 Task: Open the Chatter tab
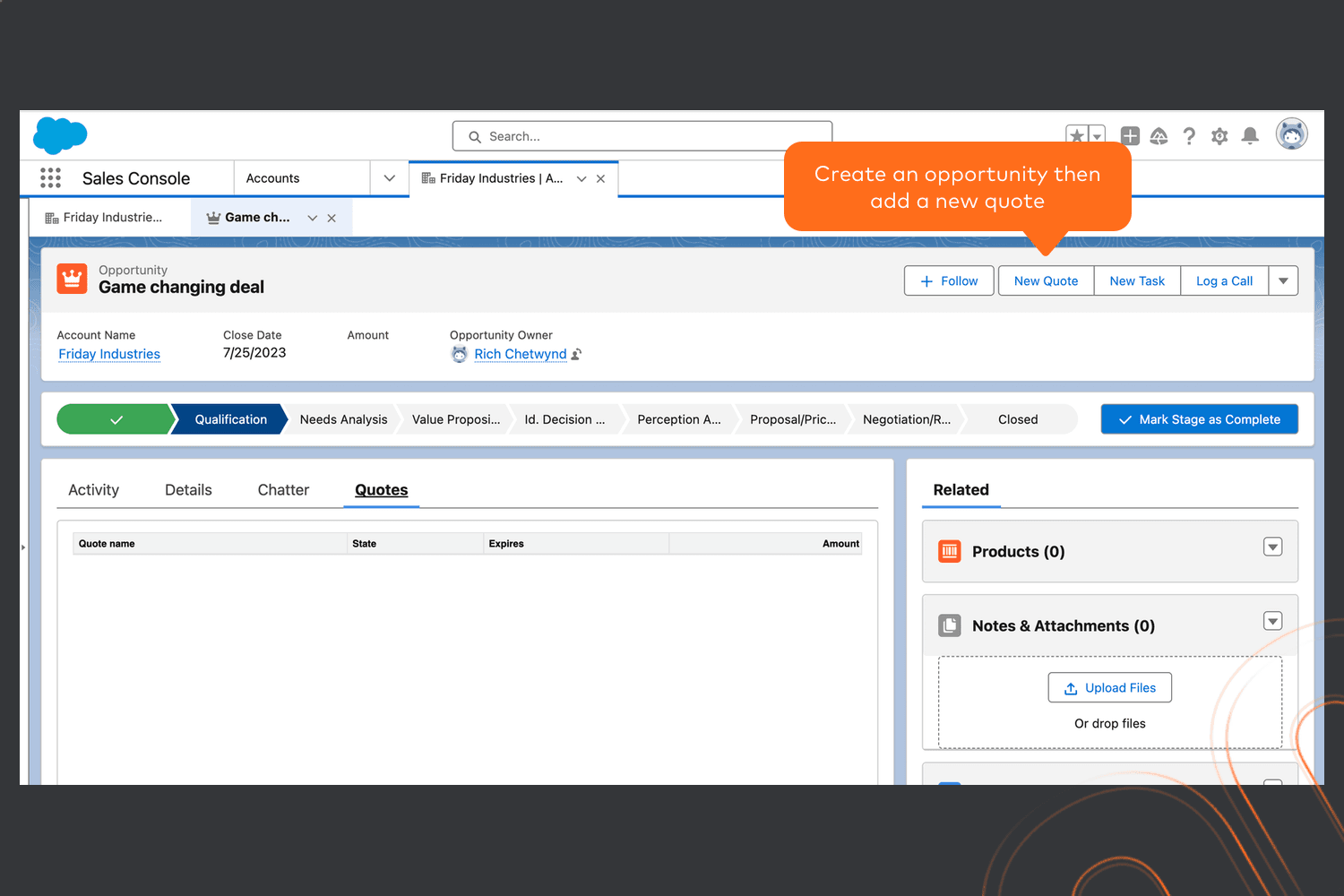[283, 490]
